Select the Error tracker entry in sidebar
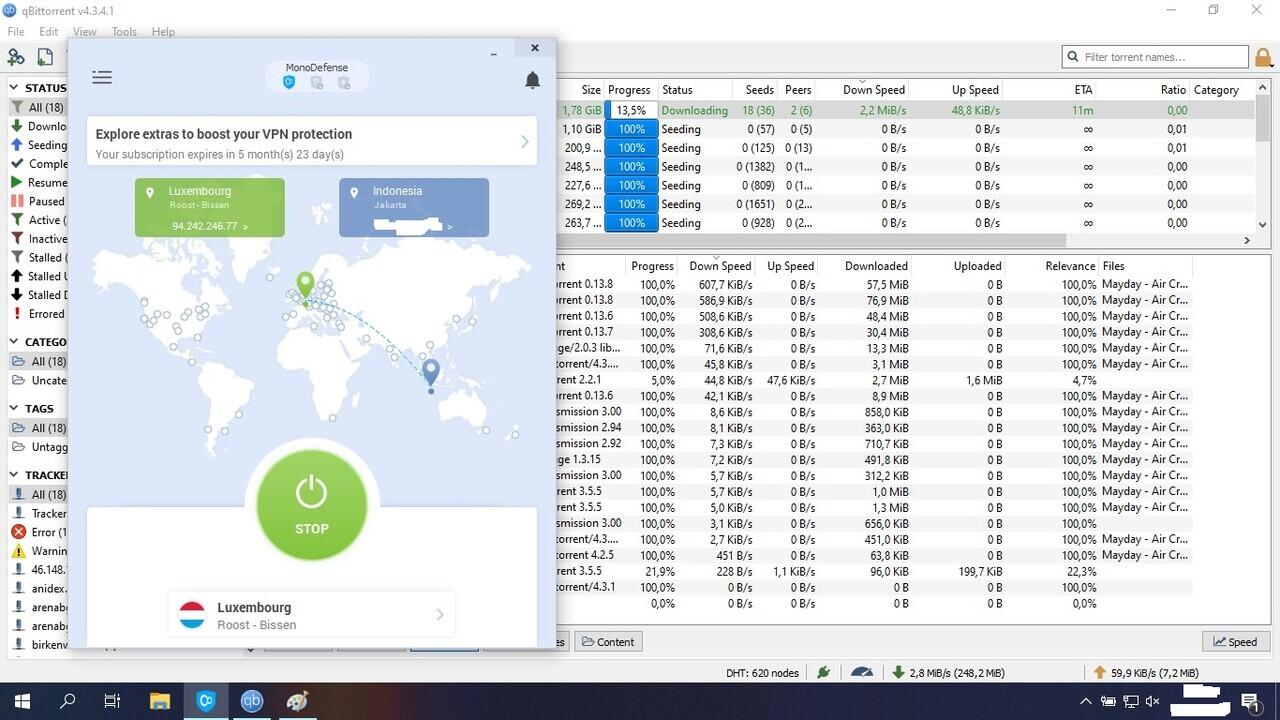This screenshot has height=720, width=1280. (40, 532)
